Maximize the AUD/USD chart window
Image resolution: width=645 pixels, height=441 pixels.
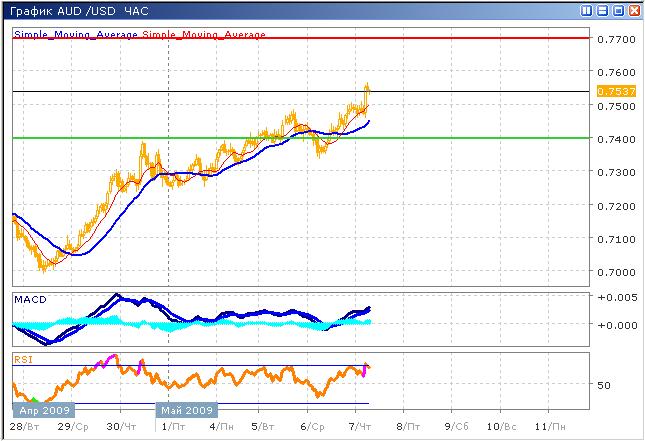(x=616, y=11)
